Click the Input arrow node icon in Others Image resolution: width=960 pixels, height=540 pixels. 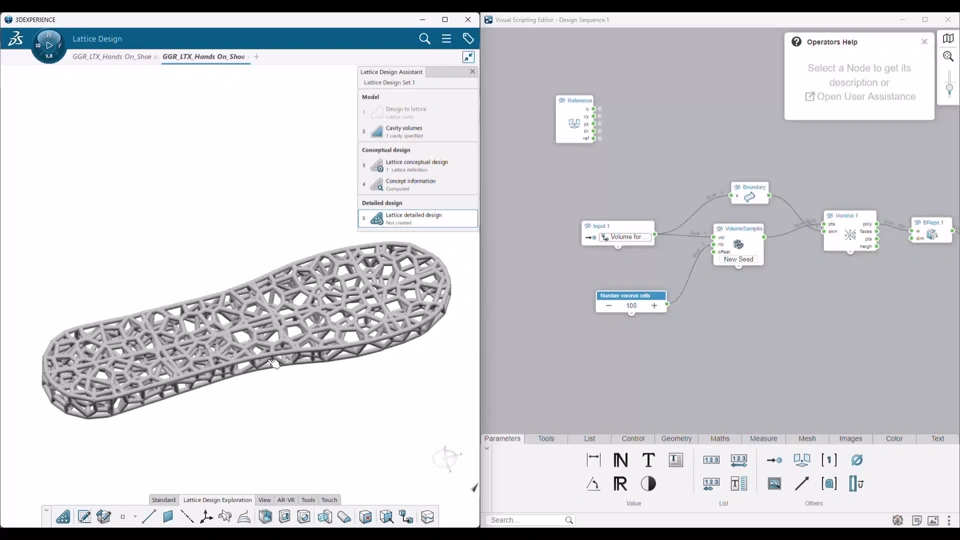pos(774,460)
